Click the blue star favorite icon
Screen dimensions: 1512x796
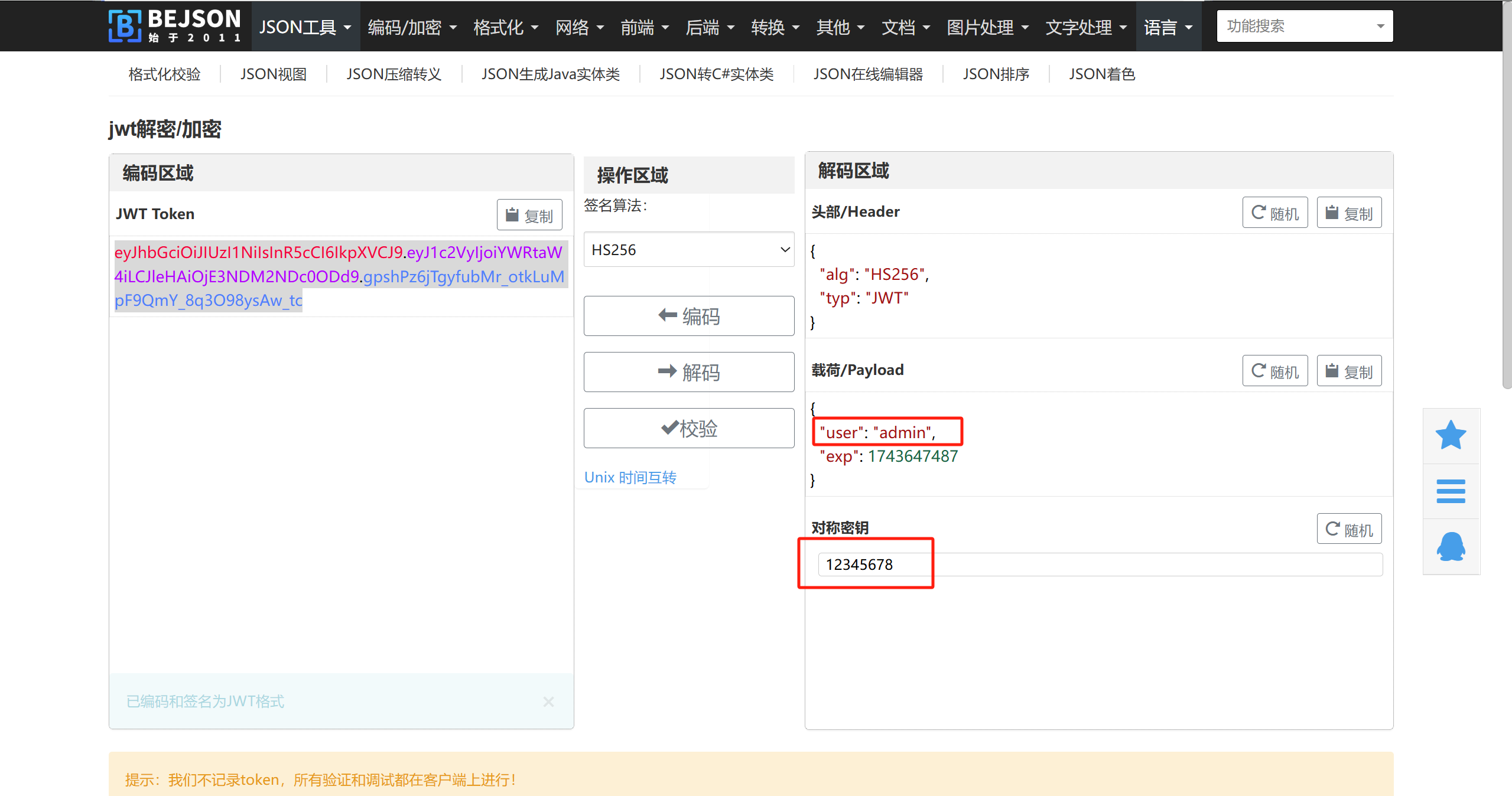coord(1451,436)
